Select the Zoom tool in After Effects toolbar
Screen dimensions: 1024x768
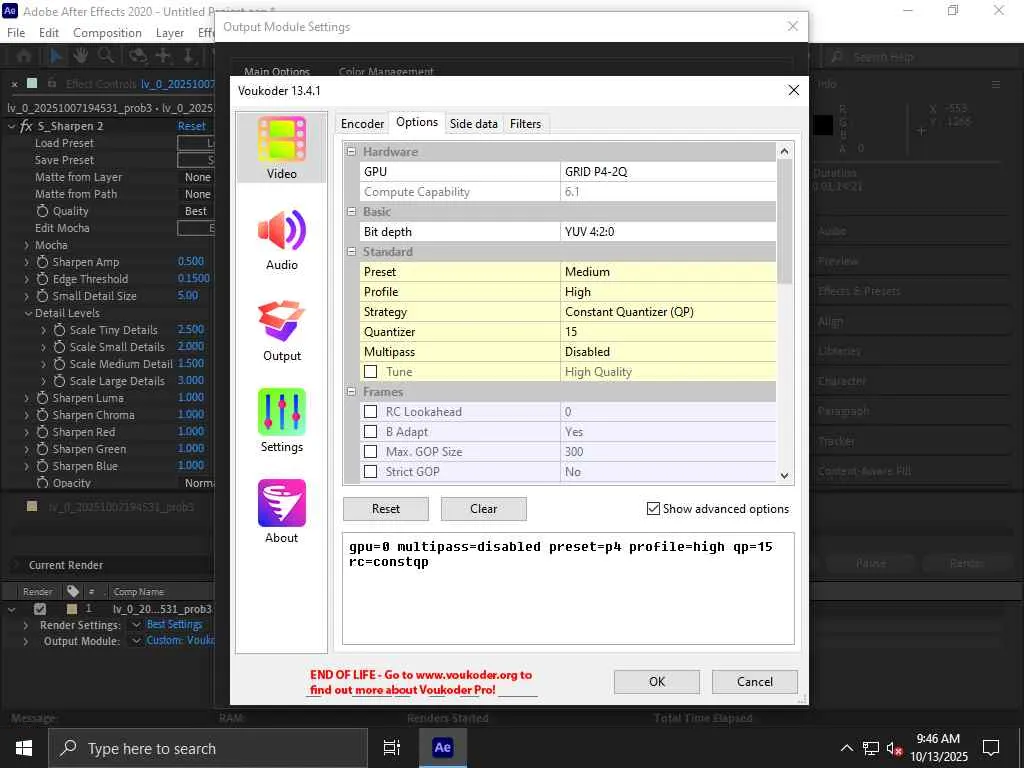pyautogui.click(x=106, y=56)
